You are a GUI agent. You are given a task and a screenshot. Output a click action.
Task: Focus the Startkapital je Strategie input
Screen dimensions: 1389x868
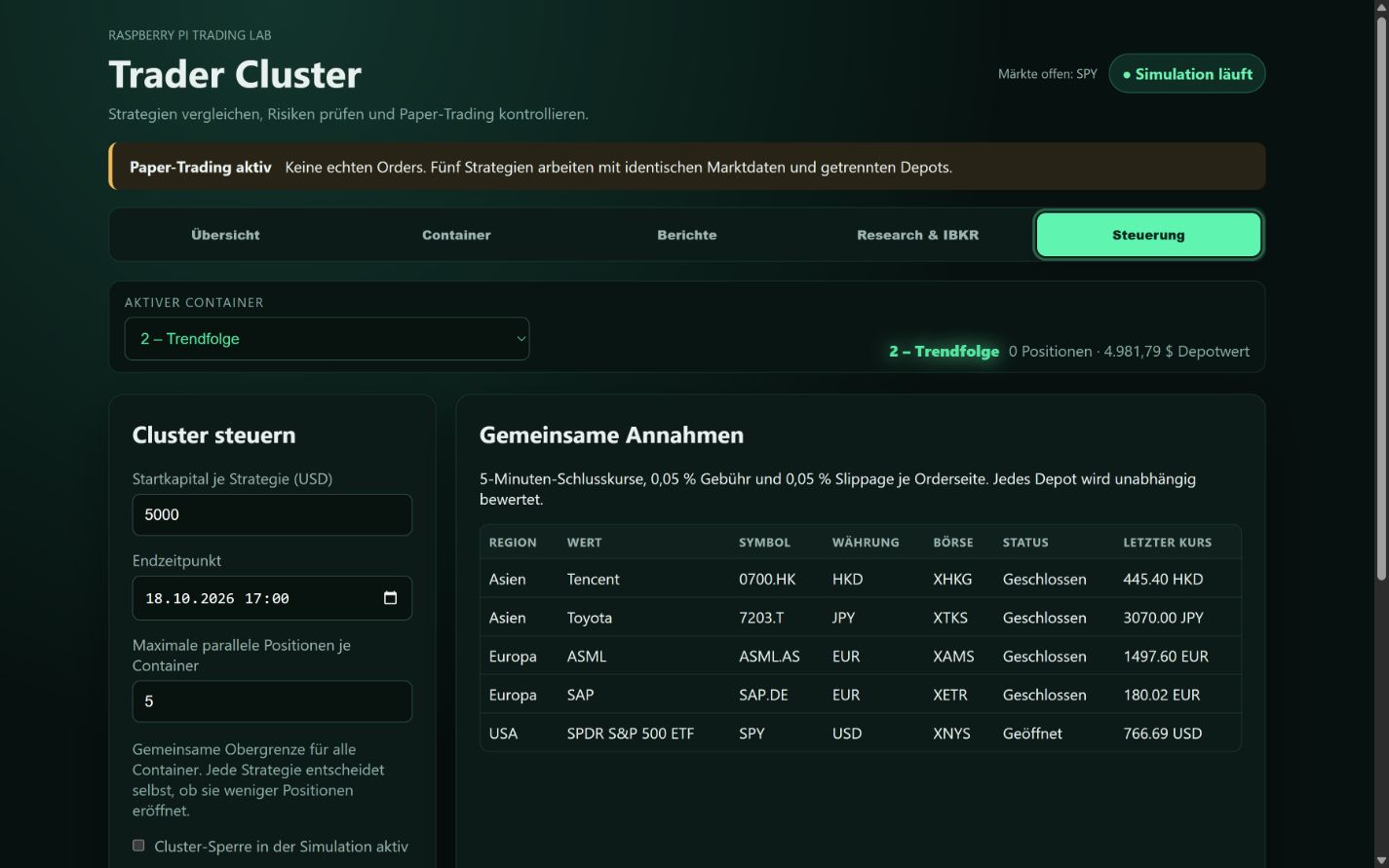272,514
